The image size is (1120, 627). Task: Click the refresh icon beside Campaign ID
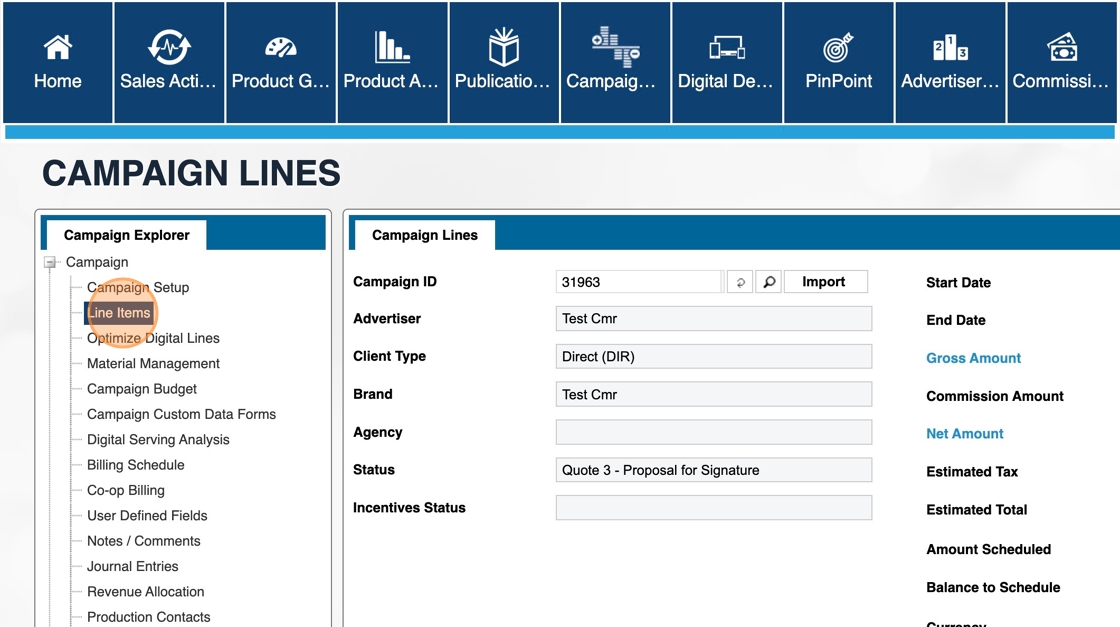pos(740,282)
